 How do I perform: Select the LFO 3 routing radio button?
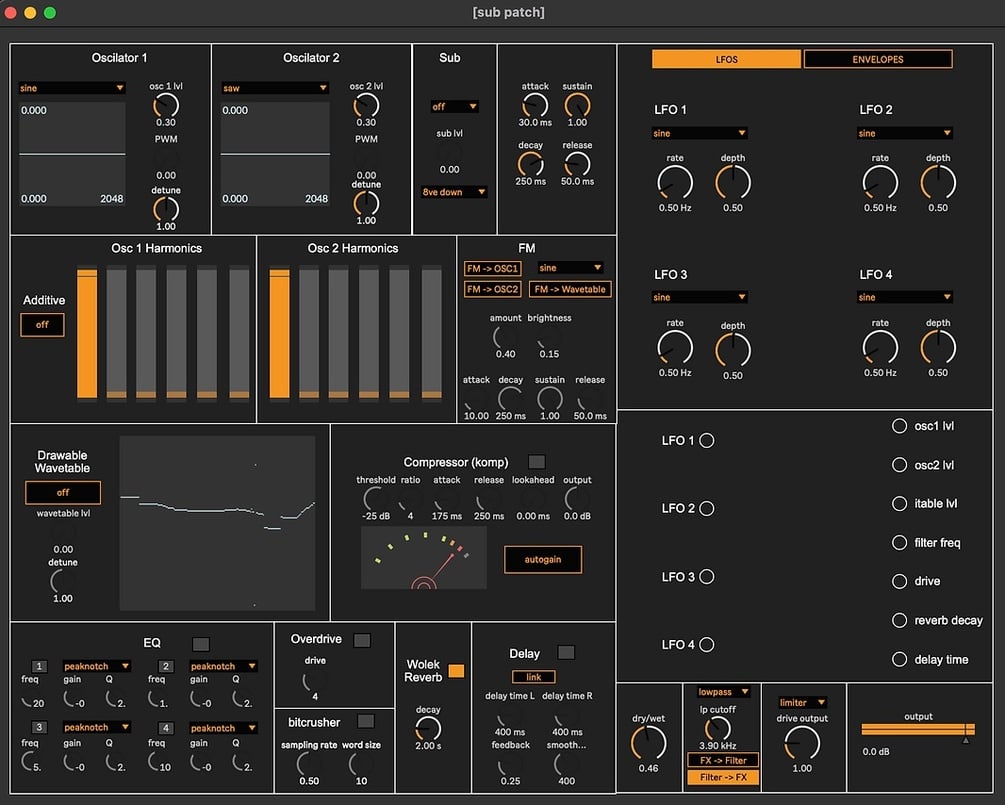pos(707,577)
